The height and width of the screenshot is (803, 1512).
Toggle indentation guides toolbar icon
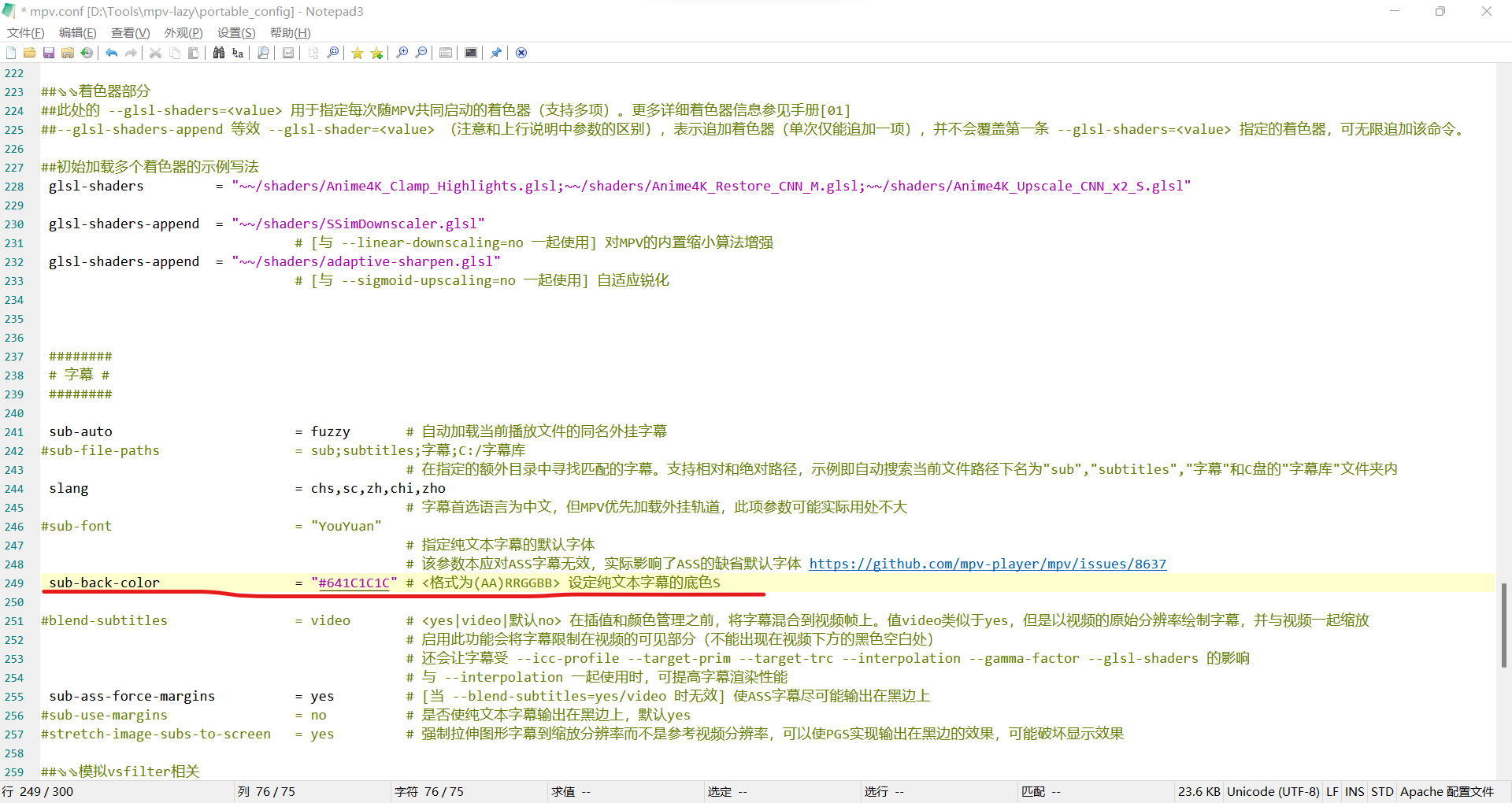click(x=313, y=53)
